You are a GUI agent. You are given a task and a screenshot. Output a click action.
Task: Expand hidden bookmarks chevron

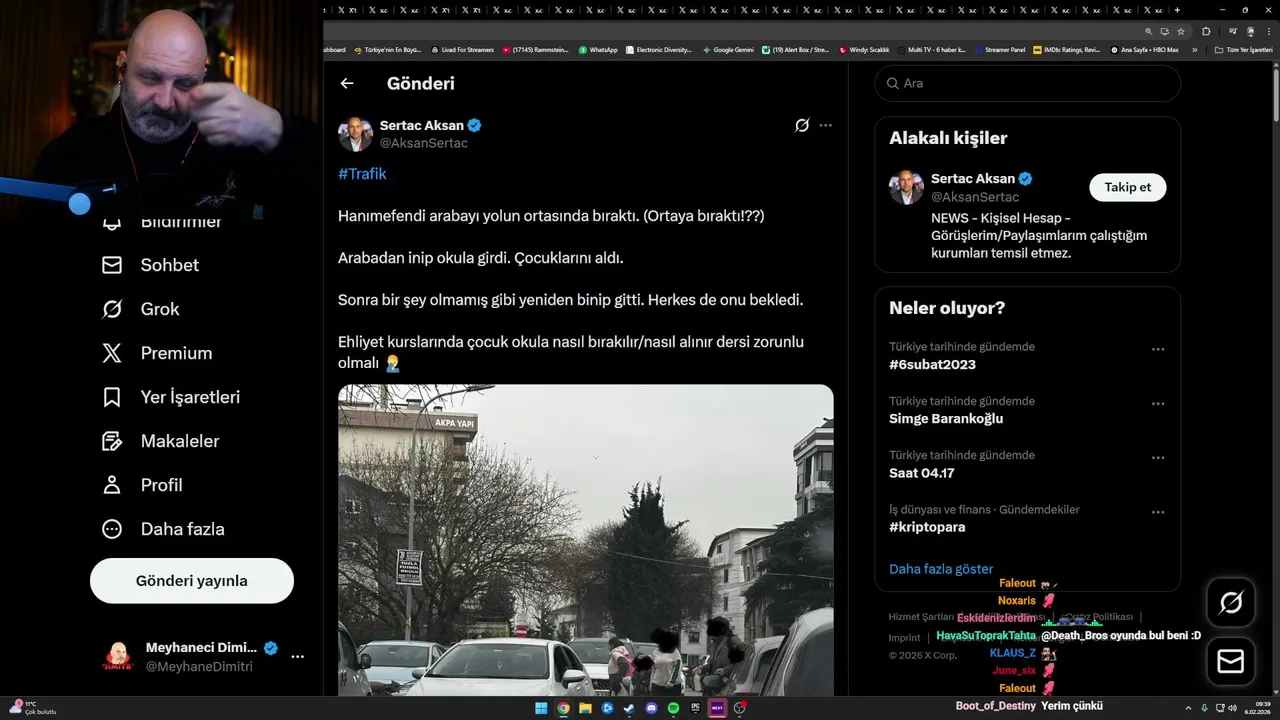(x=1194, y=49)
